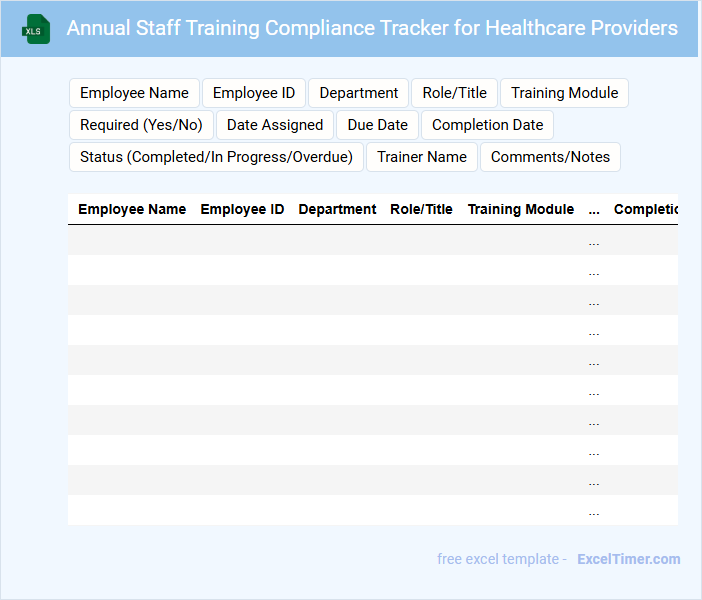Screen dimensions: 702x600
Task: Select the Due Date tag
Action: click(378, 125)
